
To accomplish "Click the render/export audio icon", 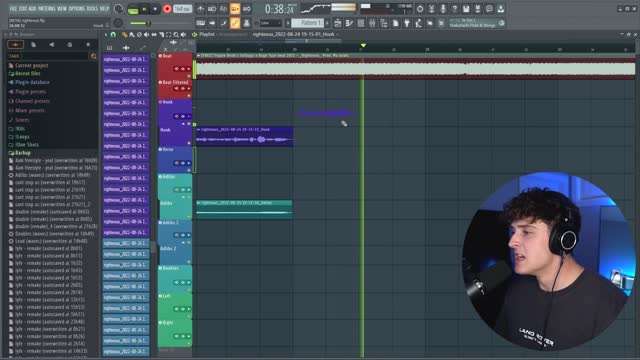I will [478, 9].
